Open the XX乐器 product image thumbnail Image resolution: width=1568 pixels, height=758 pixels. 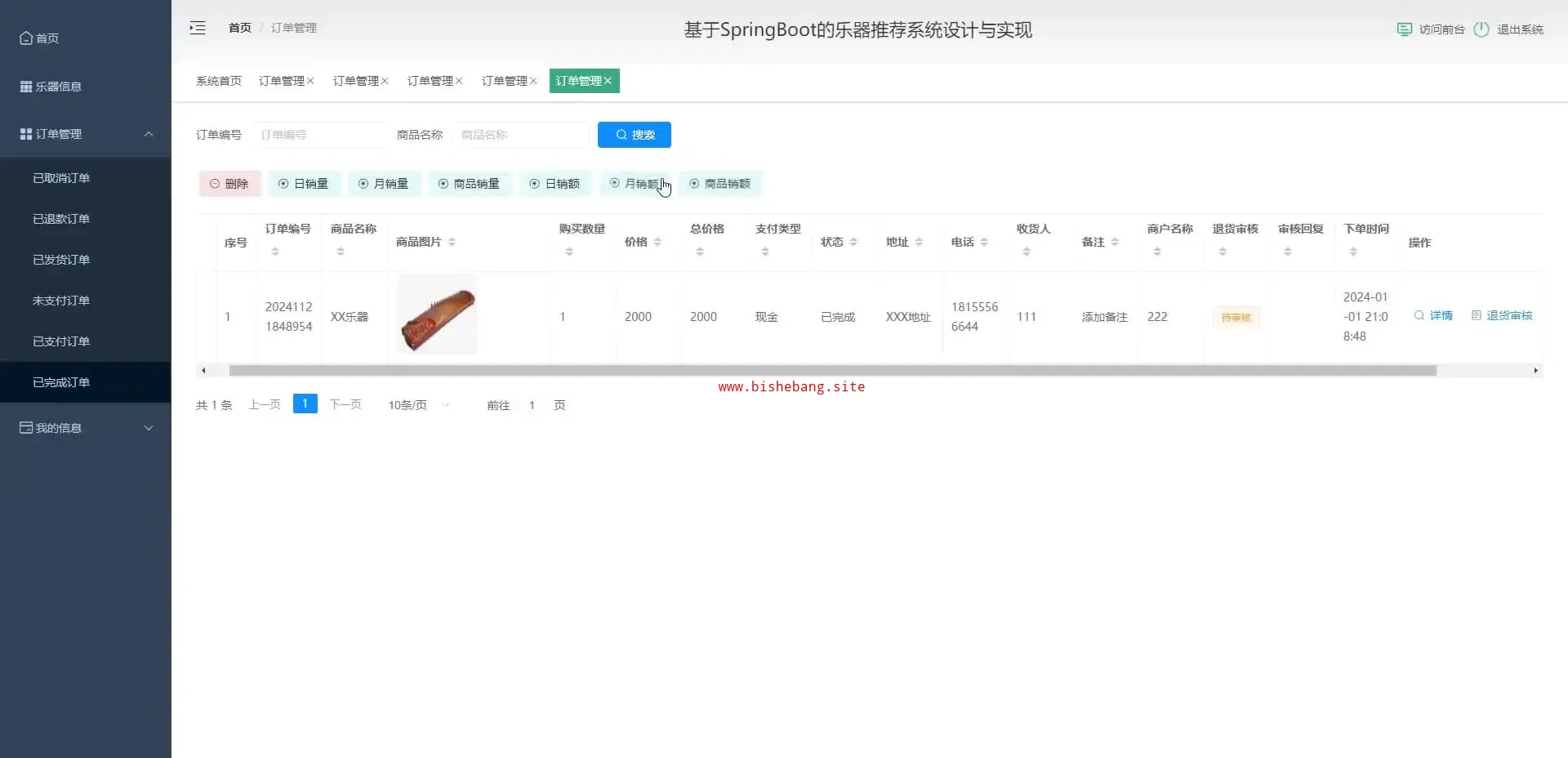point(437,316)
